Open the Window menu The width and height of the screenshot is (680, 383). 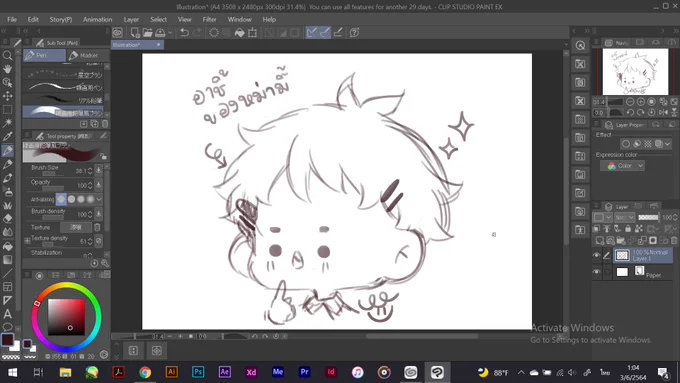tap(239, 20)
